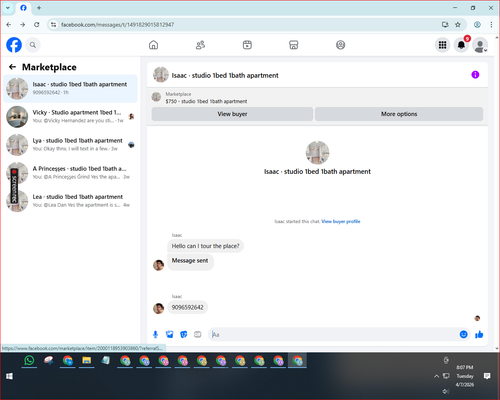
Task: Open Chrome three-dot menu
Action: coord(491,25)
